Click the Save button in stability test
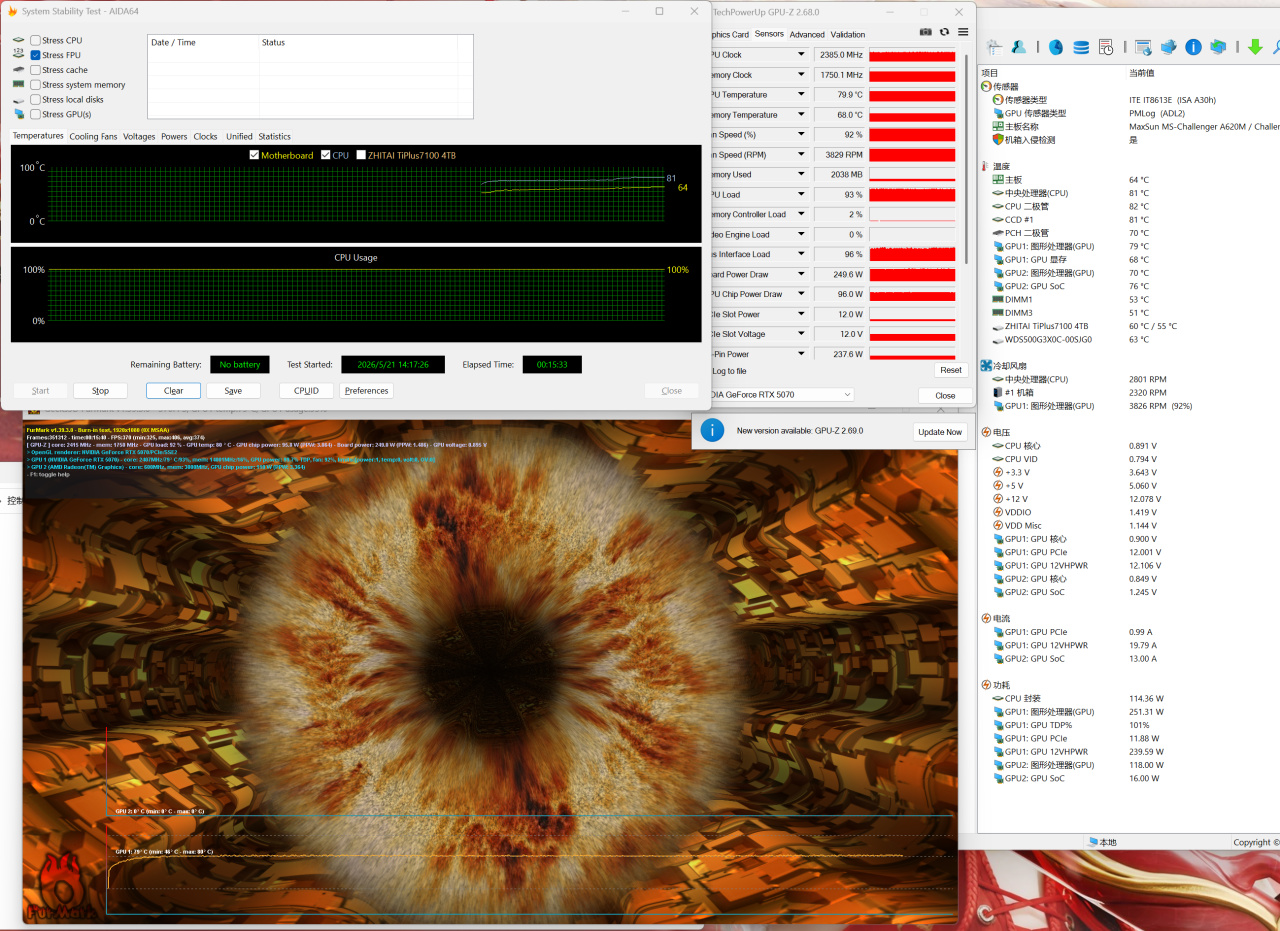This screenshot has width=1280, height=931. point(233,391)
